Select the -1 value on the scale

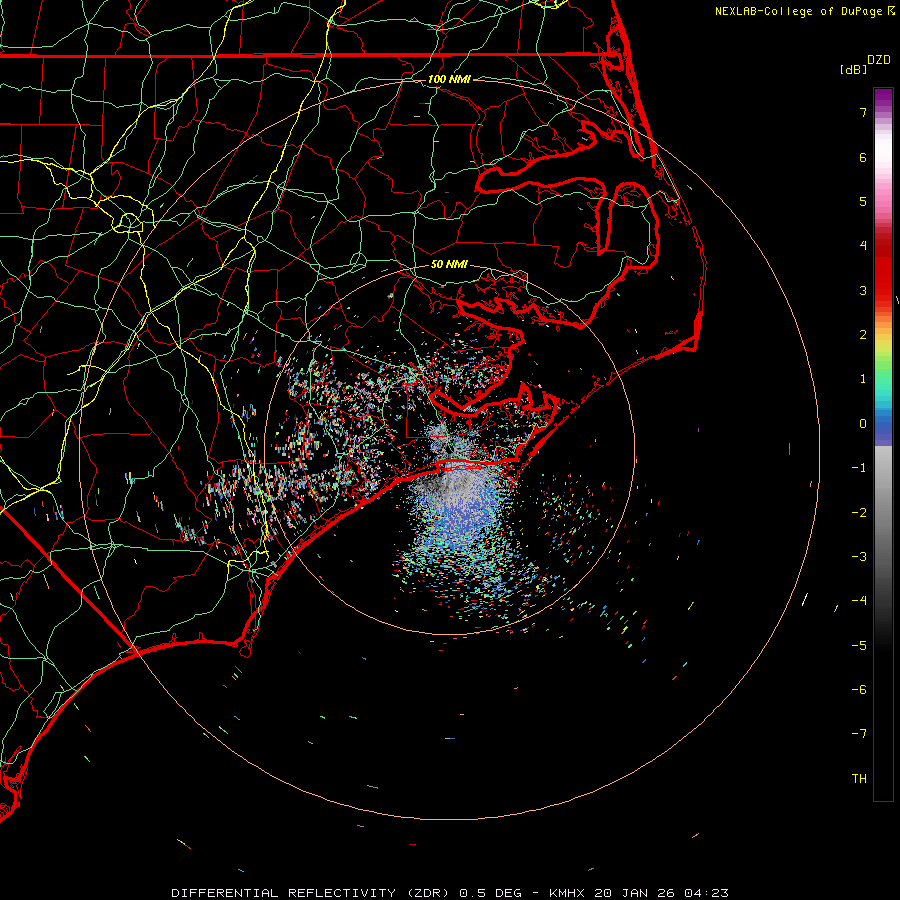coord(859,468)
